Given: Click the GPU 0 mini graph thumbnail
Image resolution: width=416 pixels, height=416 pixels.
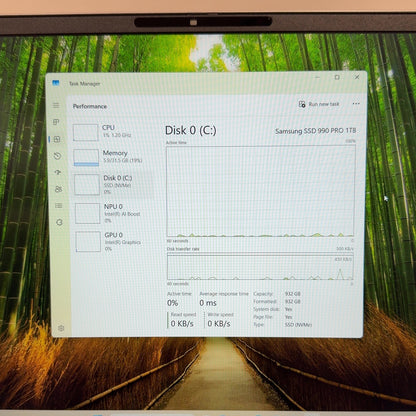Looking at the screenshot, I should 88,242.
